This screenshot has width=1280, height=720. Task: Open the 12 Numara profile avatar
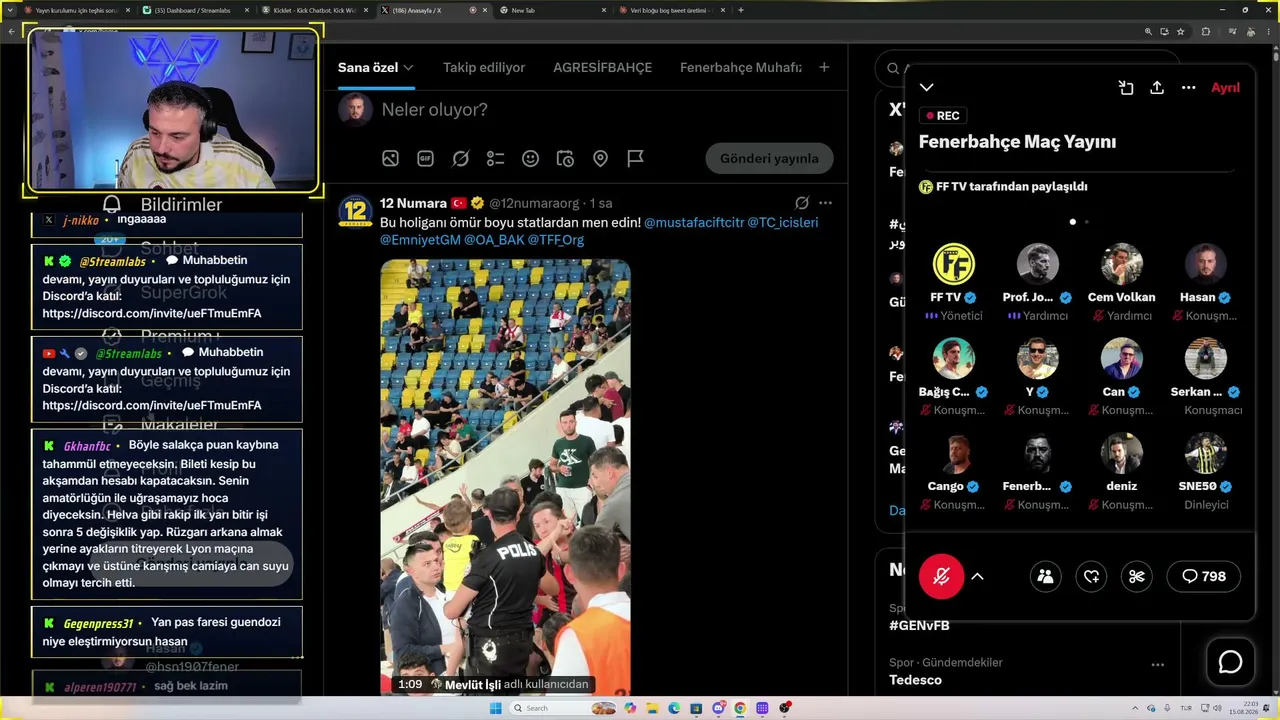coord(355,211)
